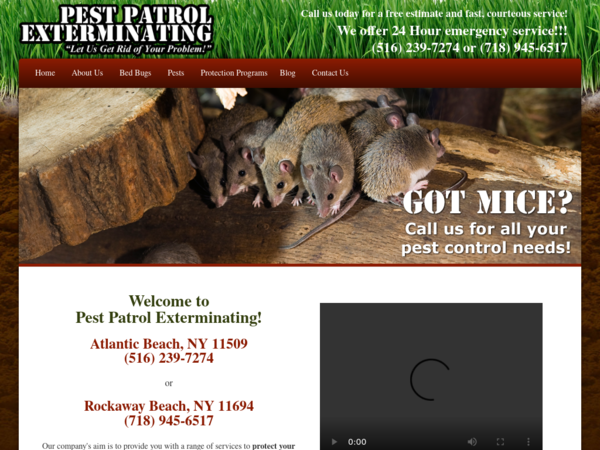Click the free estimate tagline in header
600x450 pixels.
click(434, 14)
